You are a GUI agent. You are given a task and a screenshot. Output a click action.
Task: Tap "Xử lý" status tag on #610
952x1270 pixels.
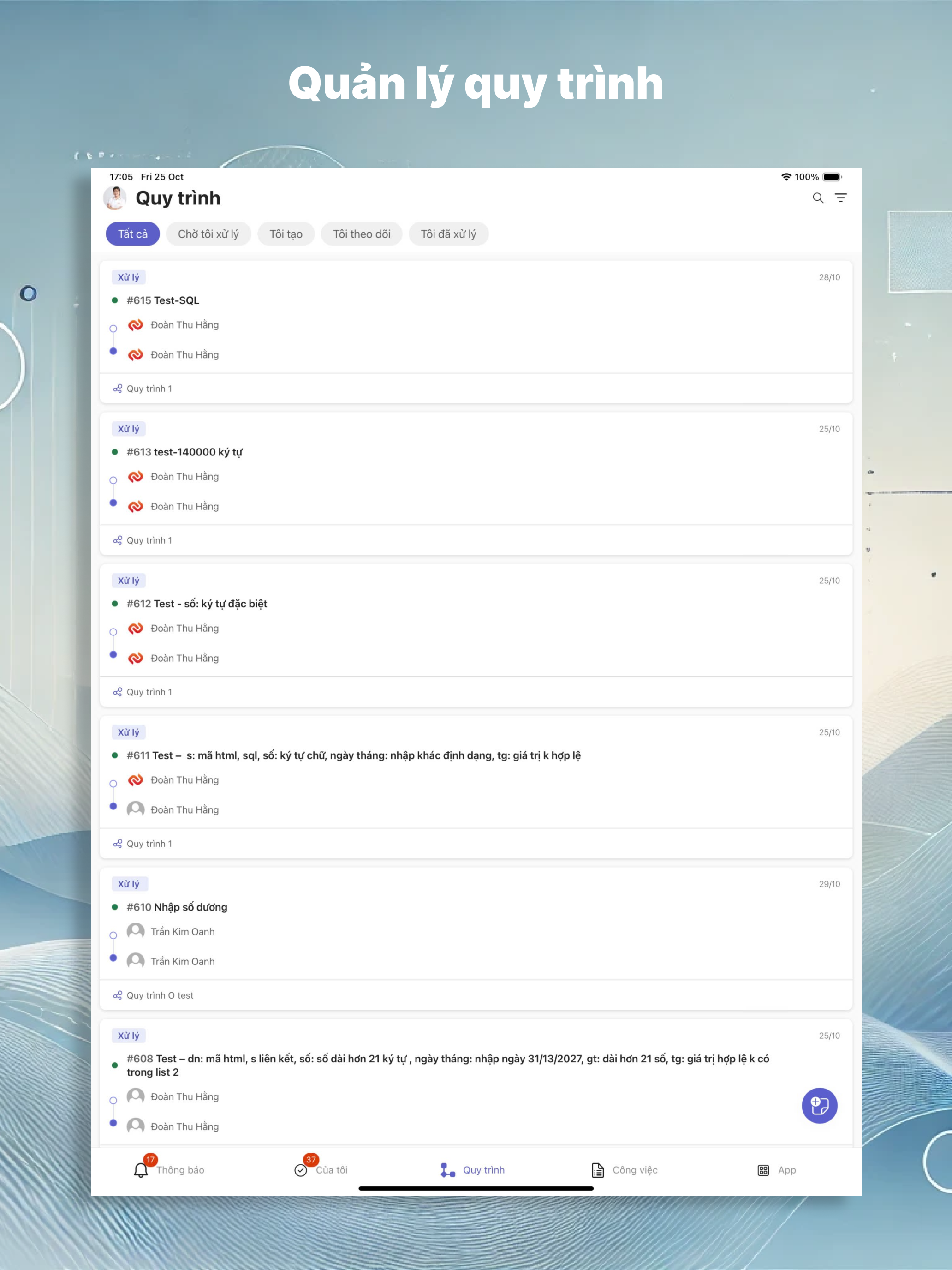(x=129, y=884)
